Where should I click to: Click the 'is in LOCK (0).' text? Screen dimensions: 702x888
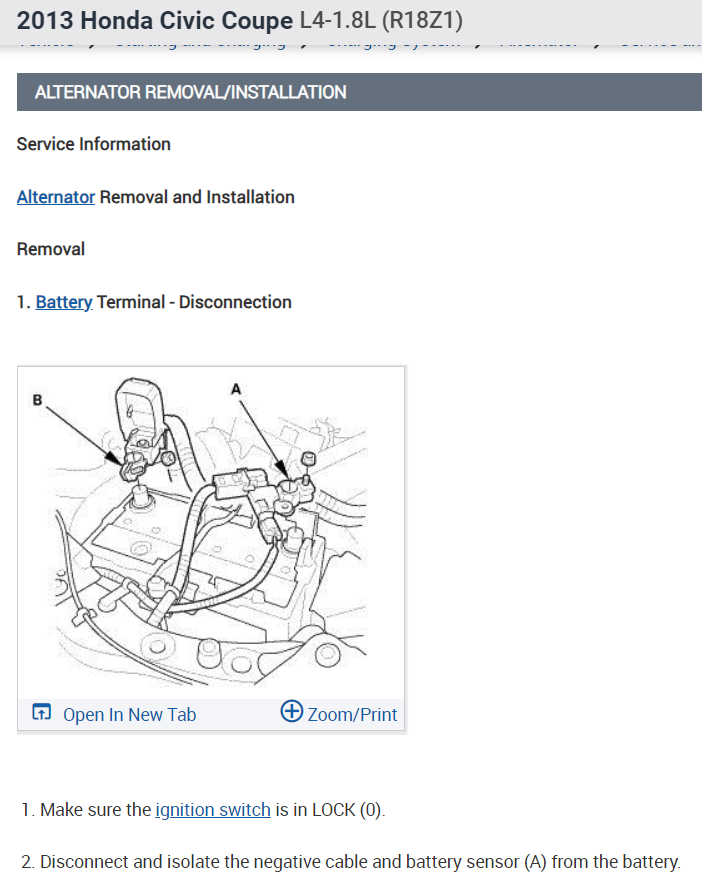[331, 810]
